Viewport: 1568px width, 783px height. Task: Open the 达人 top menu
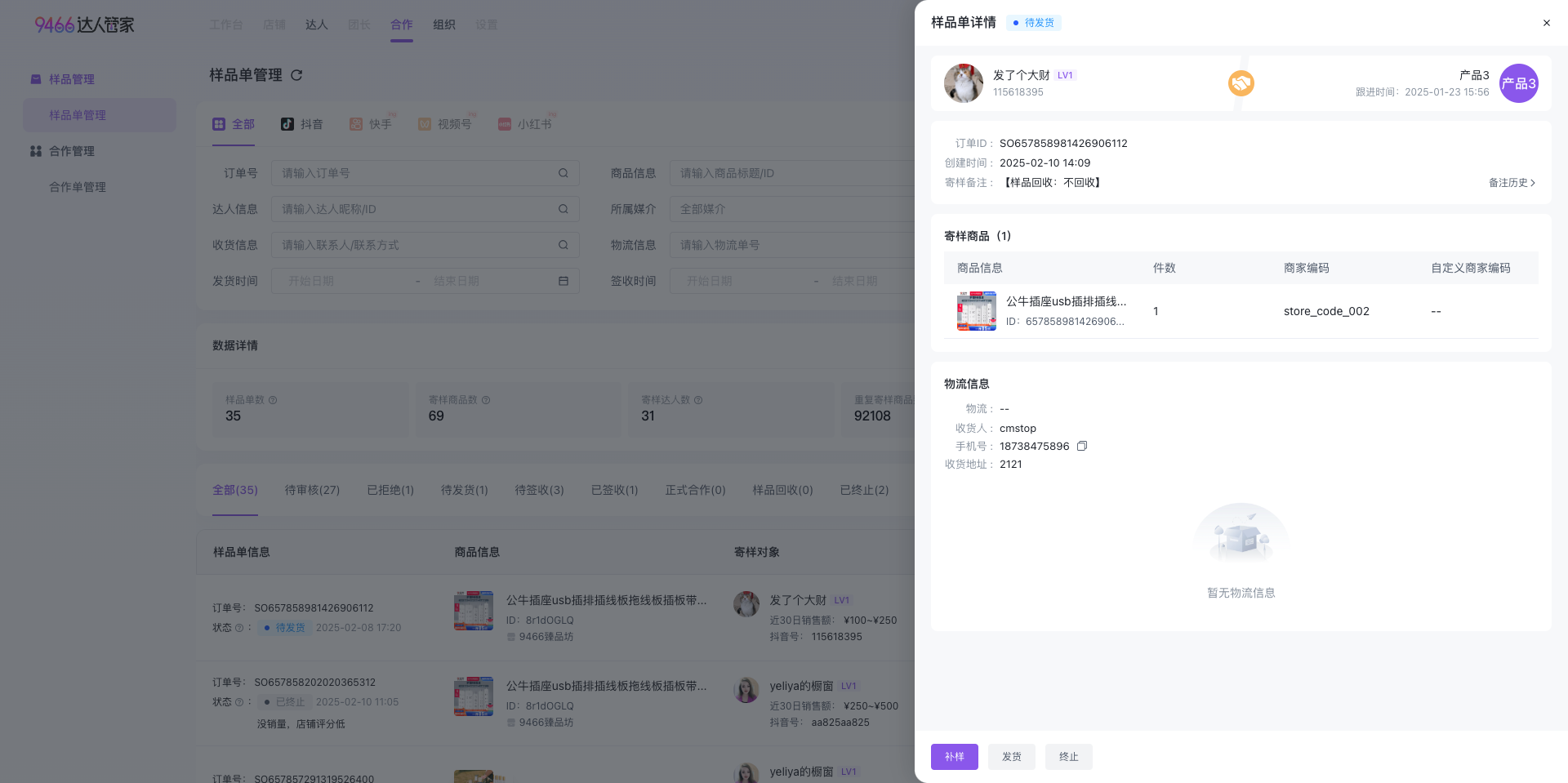(x=317, y=24)
